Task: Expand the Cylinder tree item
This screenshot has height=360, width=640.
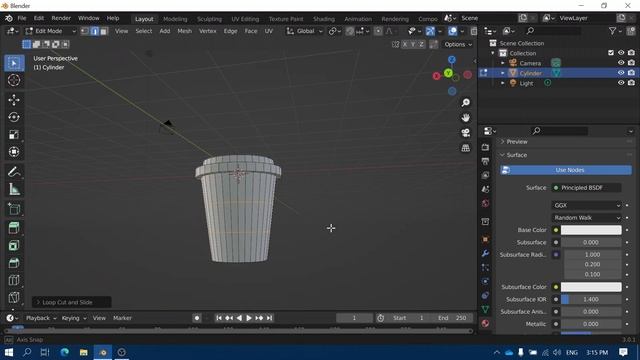Action: (x=502, y=73)
